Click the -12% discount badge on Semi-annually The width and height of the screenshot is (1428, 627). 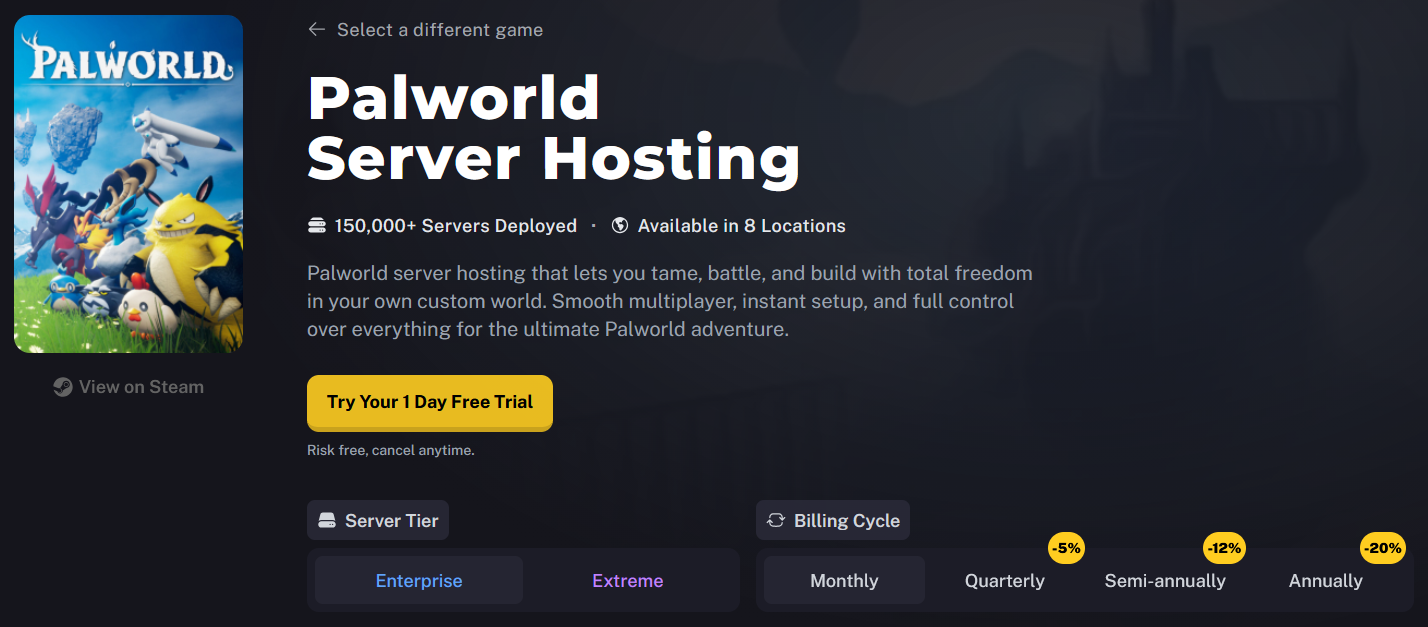pos(1224,548)
